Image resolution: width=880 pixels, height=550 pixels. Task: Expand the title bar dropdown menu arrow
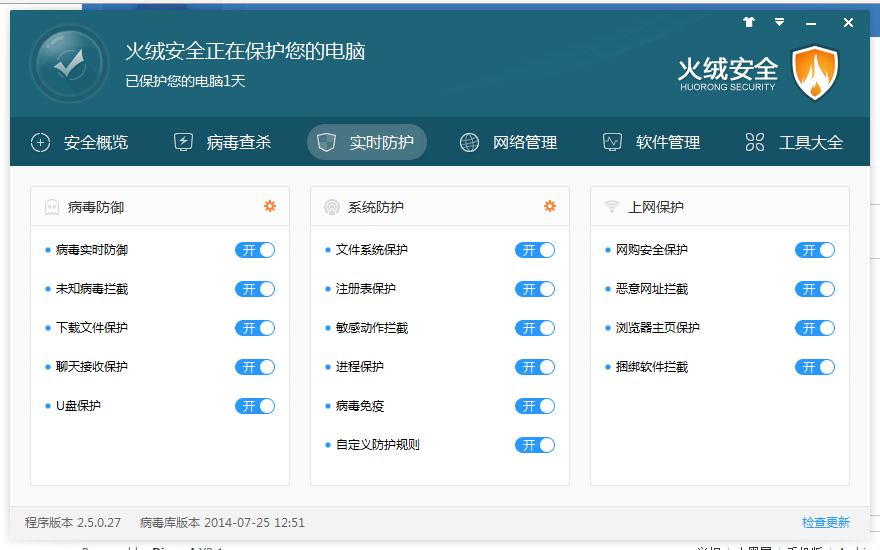coord(779,22)
